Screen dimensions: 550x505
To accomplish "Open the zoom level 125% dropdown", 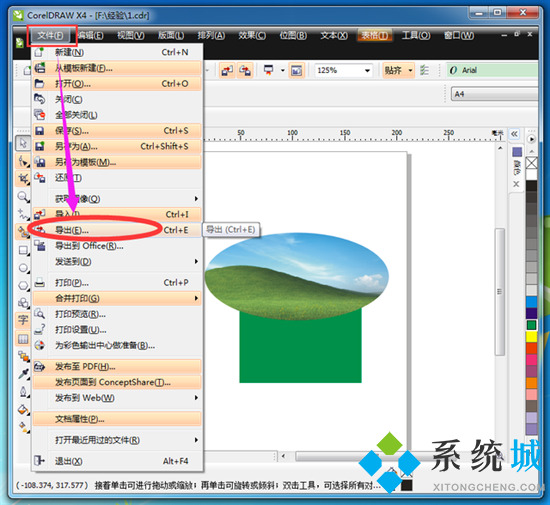I will click(x=367, y=70).
